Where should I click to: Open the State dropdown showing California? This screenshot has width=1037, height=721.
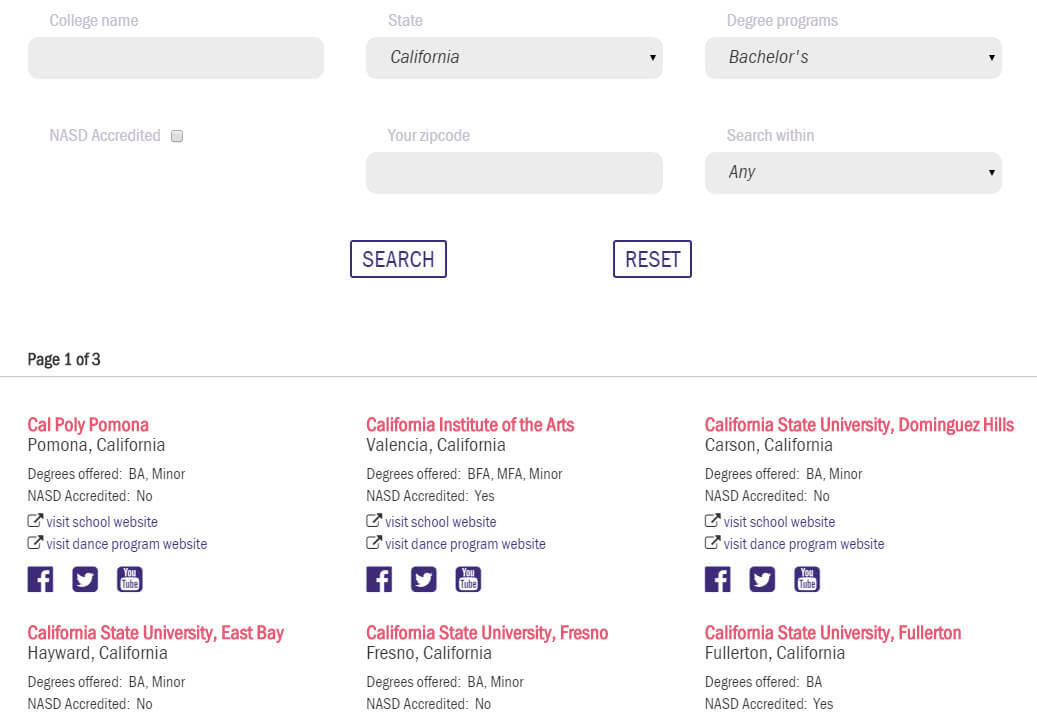[514, 58]
